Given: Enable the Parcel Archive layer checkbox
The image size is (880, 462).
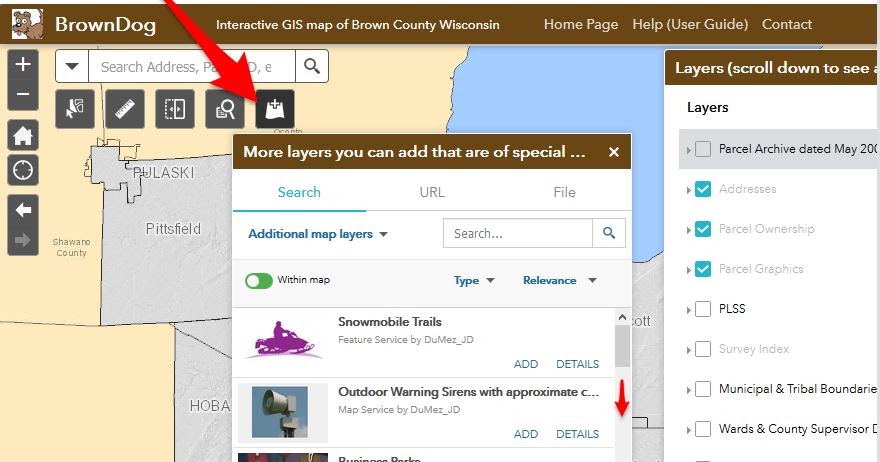Looking at the screenshot, I should coord(703,149).
